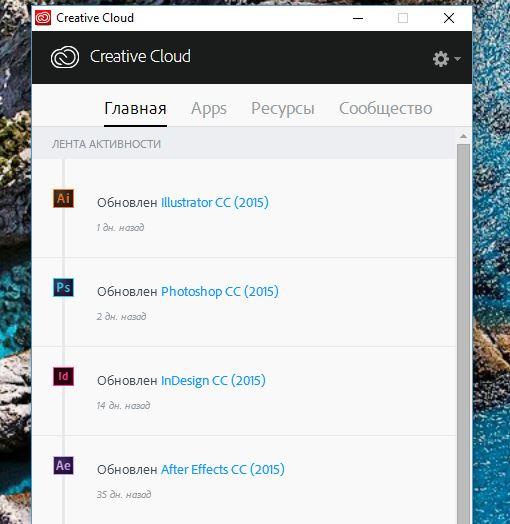Minimize the Creative Cloud window
The width and height of the screenshot is (510, 524).
pos(358,18)
